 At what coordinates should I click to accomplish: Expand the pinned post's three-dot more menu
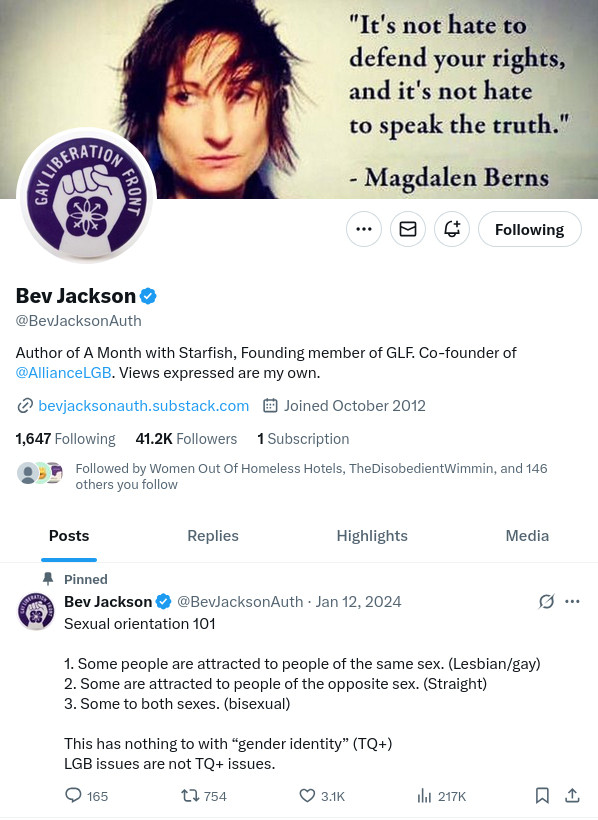click(572, 601)
